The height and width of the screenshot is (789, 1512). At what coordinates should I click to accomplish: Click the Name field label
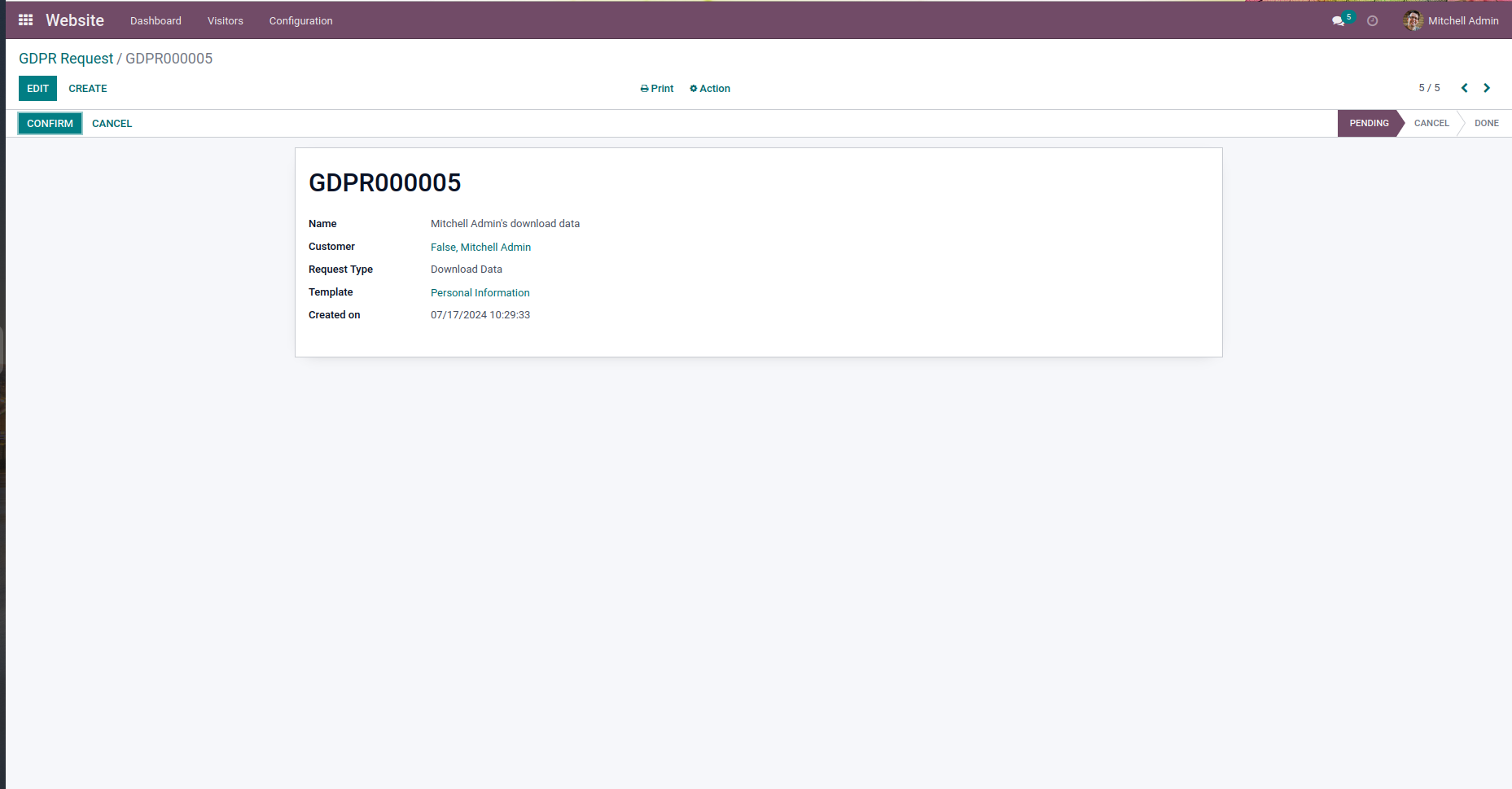(322, 224)
